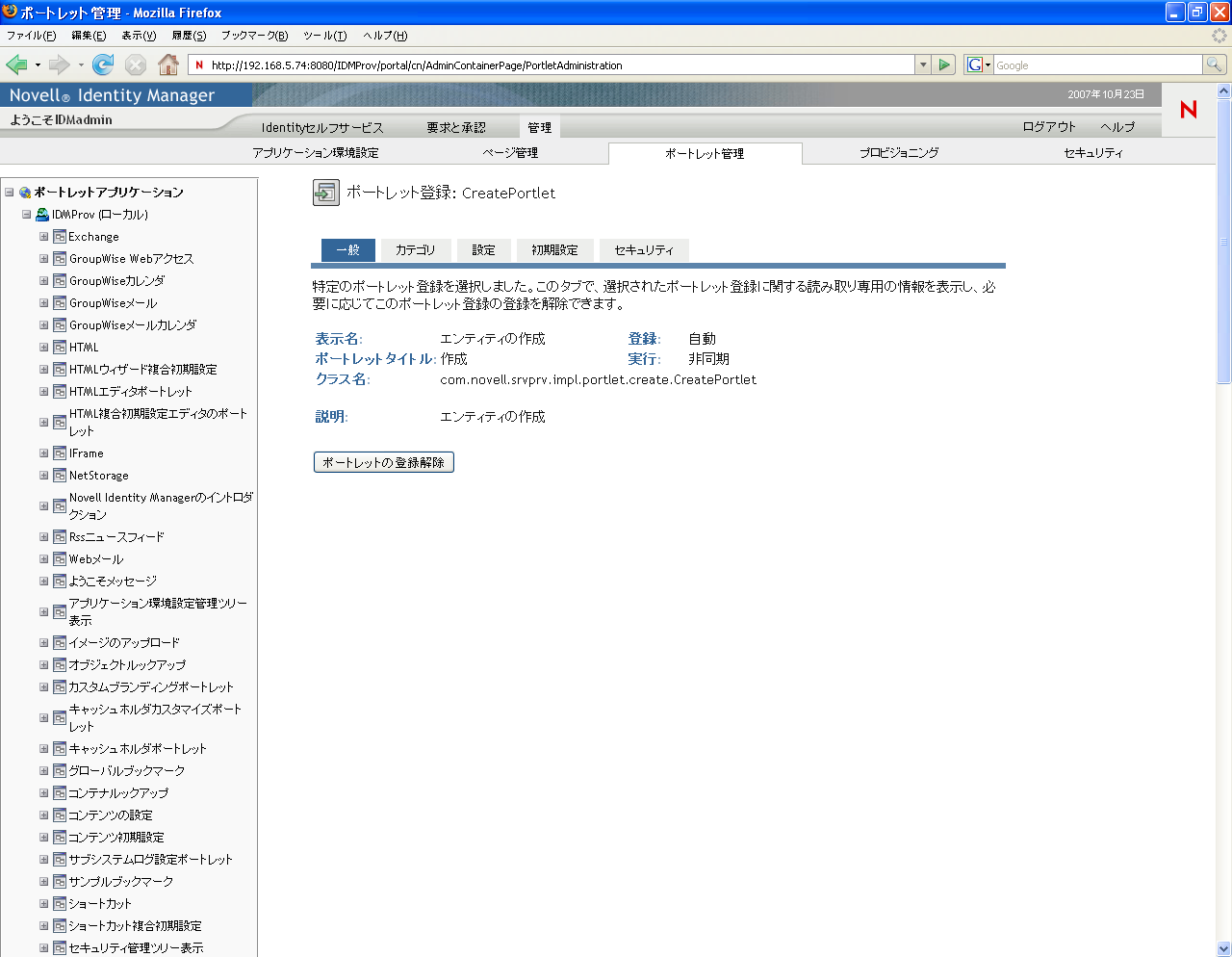
Task: Select the HTMLウィザード複合初期設定 tree item
Action: (x=143, y=370)
